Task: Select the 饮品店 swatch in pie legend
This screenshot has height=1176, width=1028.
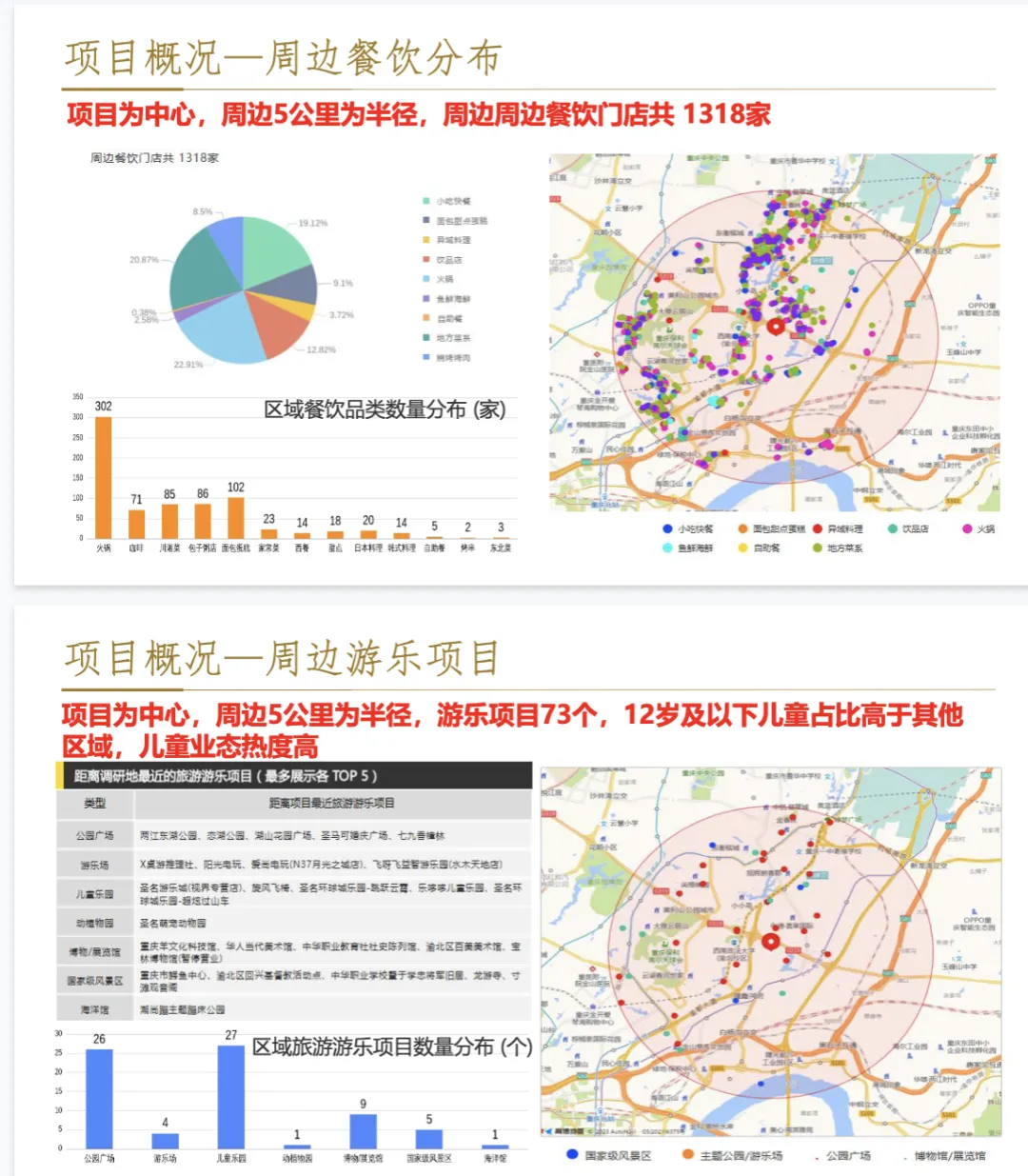Action: pos(426,259)
